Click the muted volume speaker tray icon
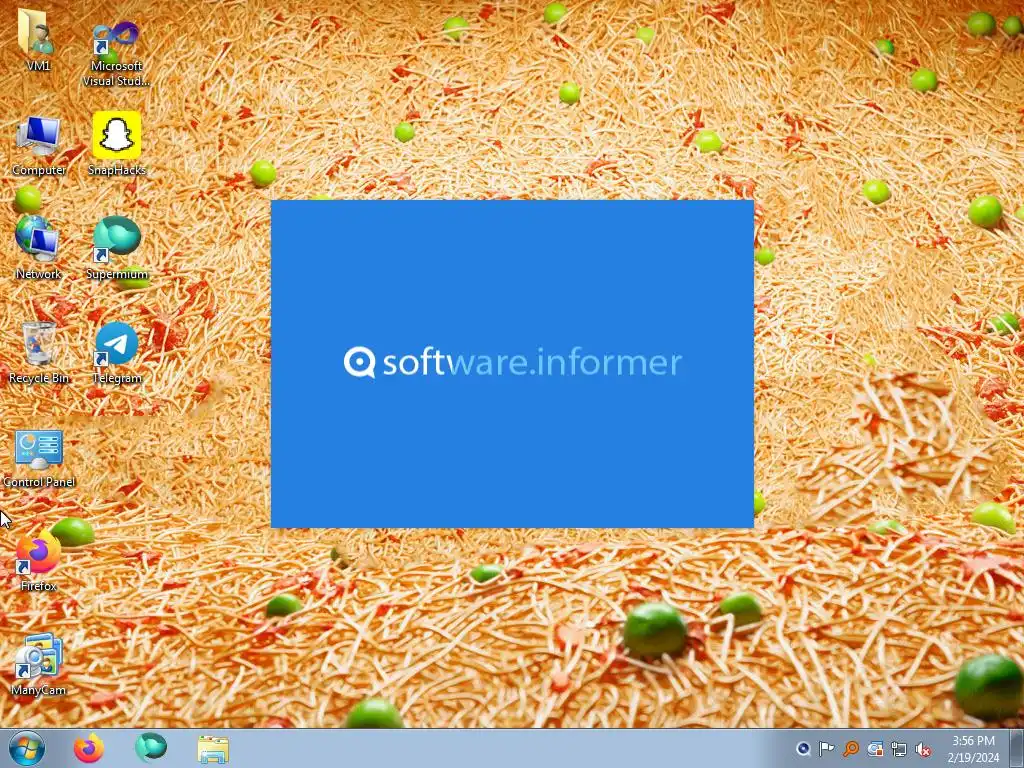The width and height of the screenshot is (1024, 768). click(x=923, y=749)
